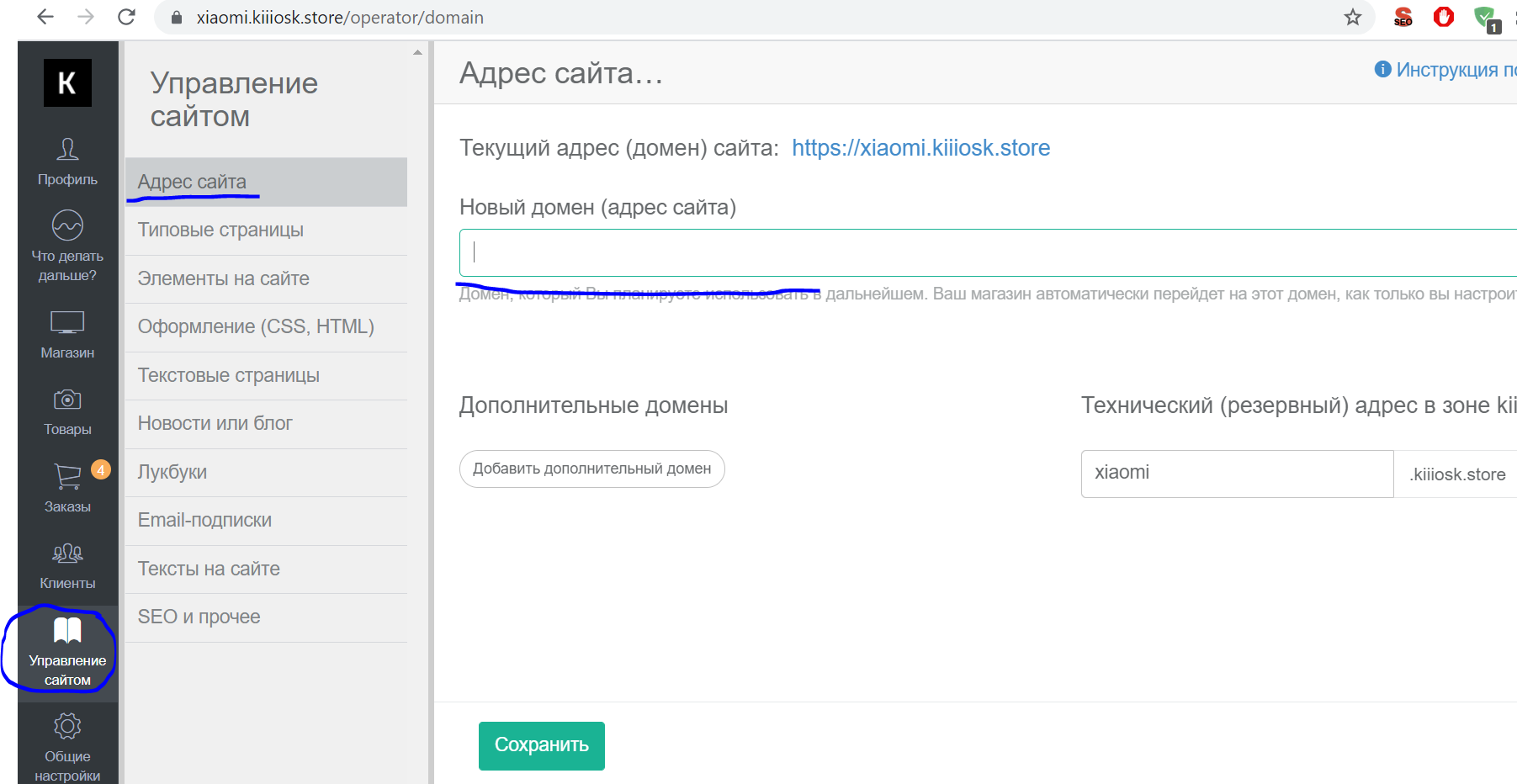Click the Управление сайтом heading

pyautogui.click(x=234, y=99)
